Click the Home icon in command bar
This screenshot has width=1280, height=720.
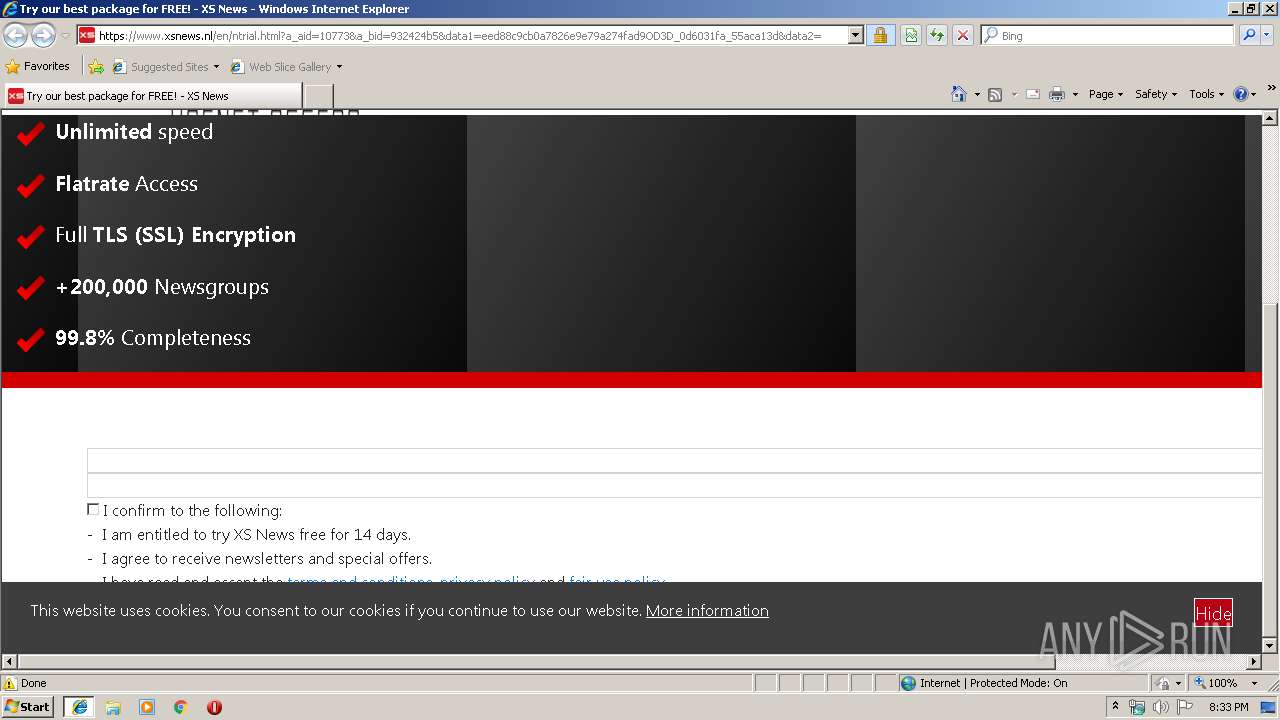tap(959, 94)
